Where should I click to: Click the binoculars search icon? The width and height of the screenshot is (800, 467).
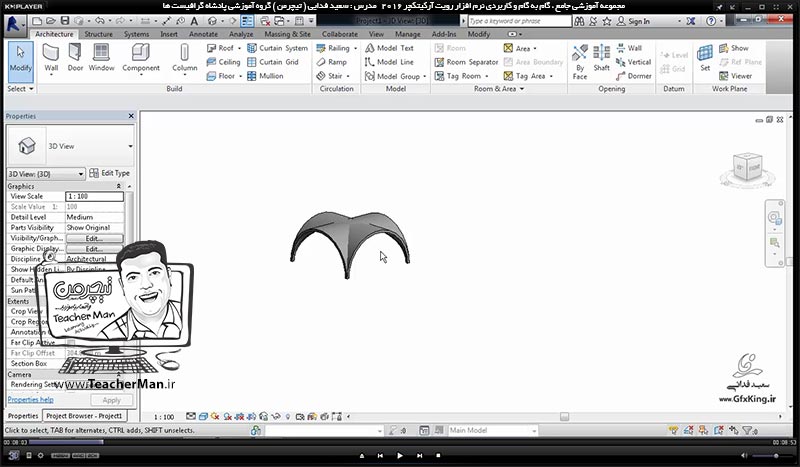coord(579,21)
